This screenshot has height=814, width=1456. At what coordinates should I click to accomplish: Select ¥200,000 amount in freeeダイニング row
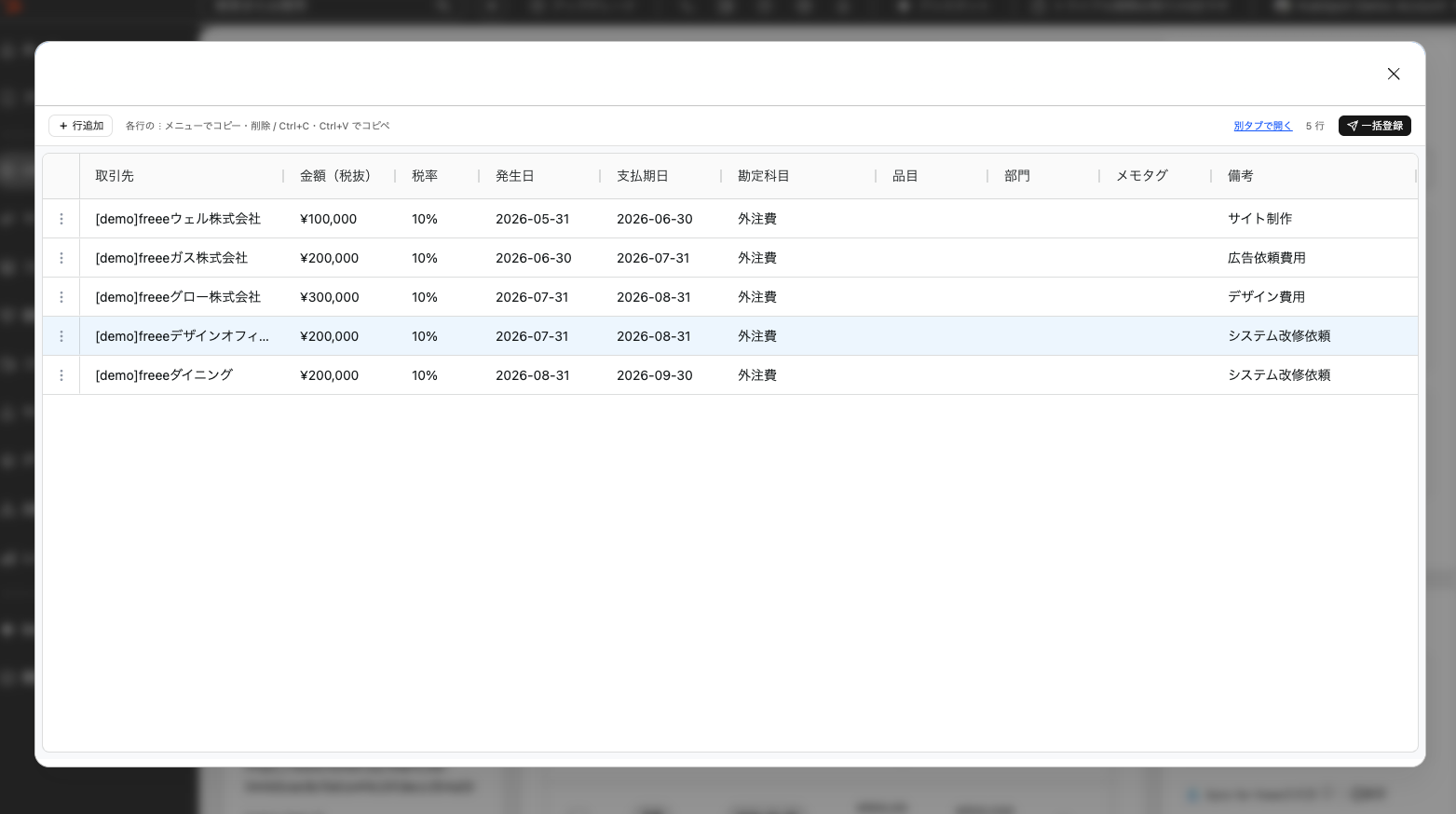[340, 375]
